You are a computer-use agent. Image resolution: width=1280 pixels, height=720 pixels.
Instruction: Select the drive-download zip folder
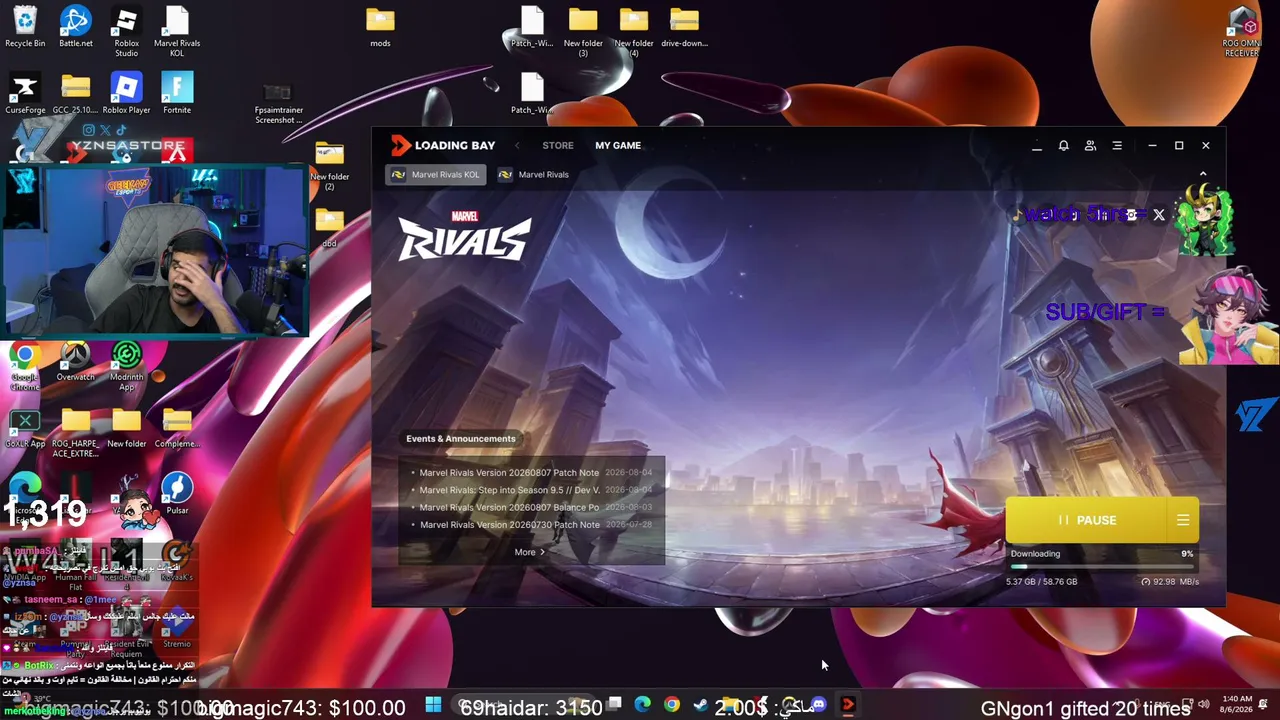(x=684, y=27)
